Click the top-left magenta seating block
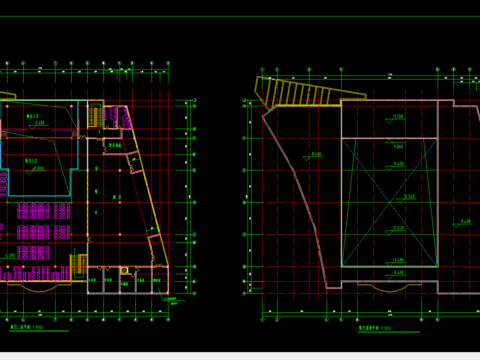 tap(33, 211)
